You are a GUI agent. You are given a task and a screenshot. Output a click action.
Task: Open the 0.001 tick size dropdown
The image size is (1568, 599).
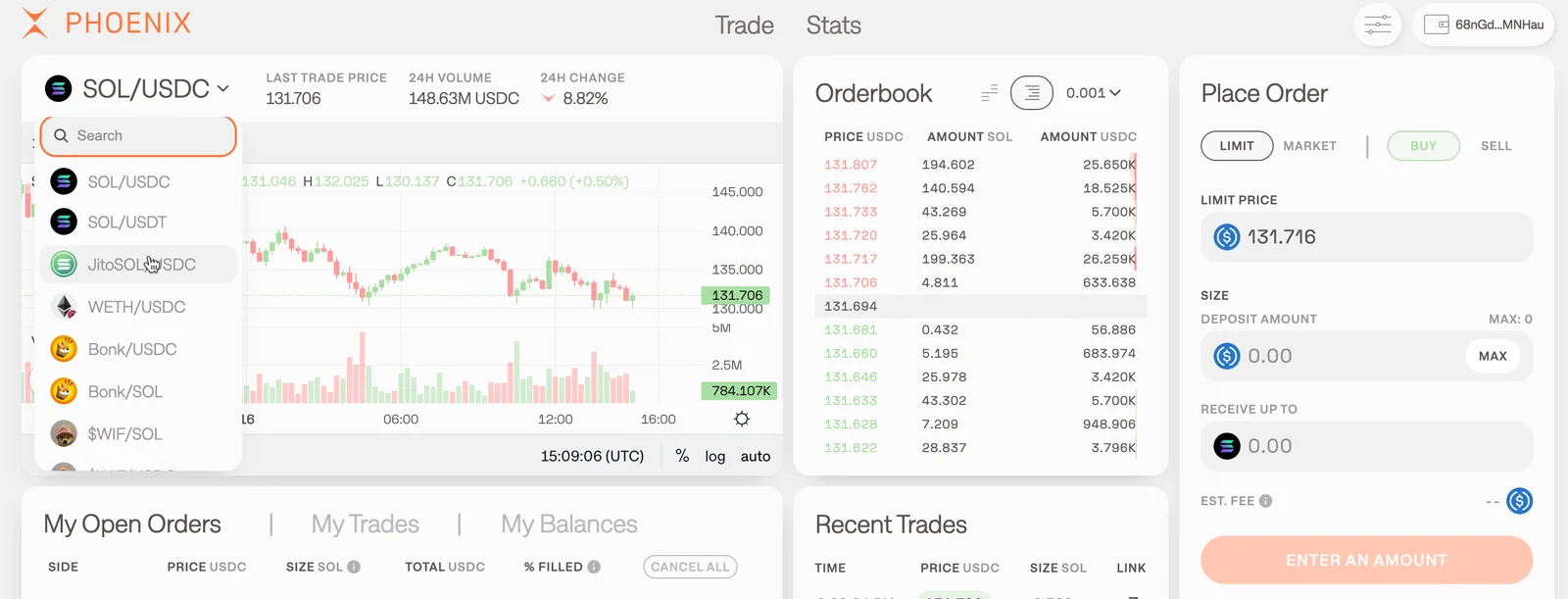[1094, 93]
